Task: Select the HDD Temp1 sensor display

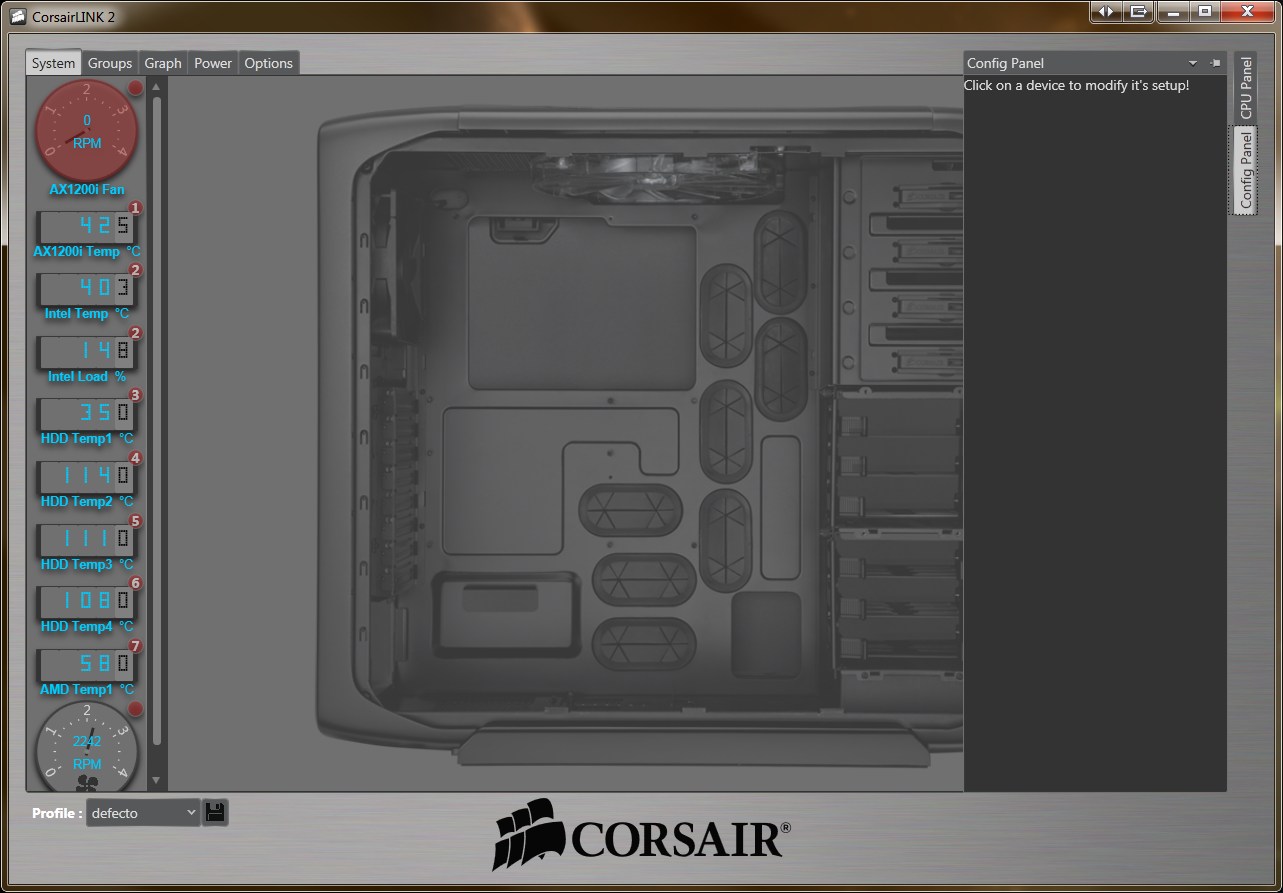Action: (86, 414)
